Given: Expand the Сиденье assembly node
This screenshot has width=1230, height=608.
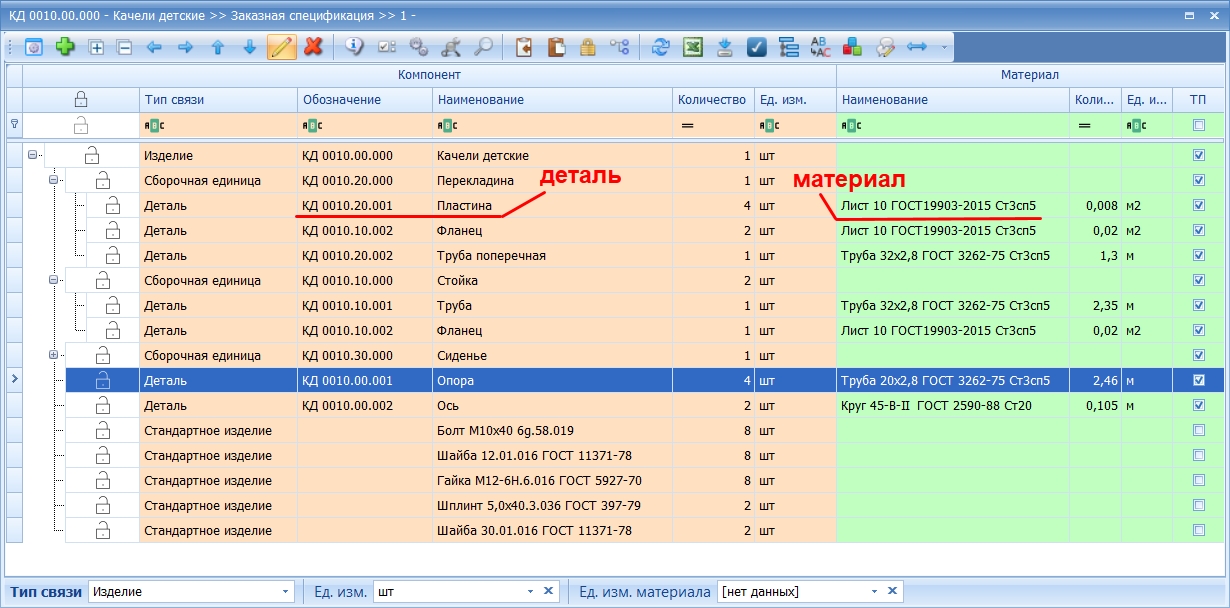Looking at the screenshot, I should pyautogui.click(x=53, y=355).
